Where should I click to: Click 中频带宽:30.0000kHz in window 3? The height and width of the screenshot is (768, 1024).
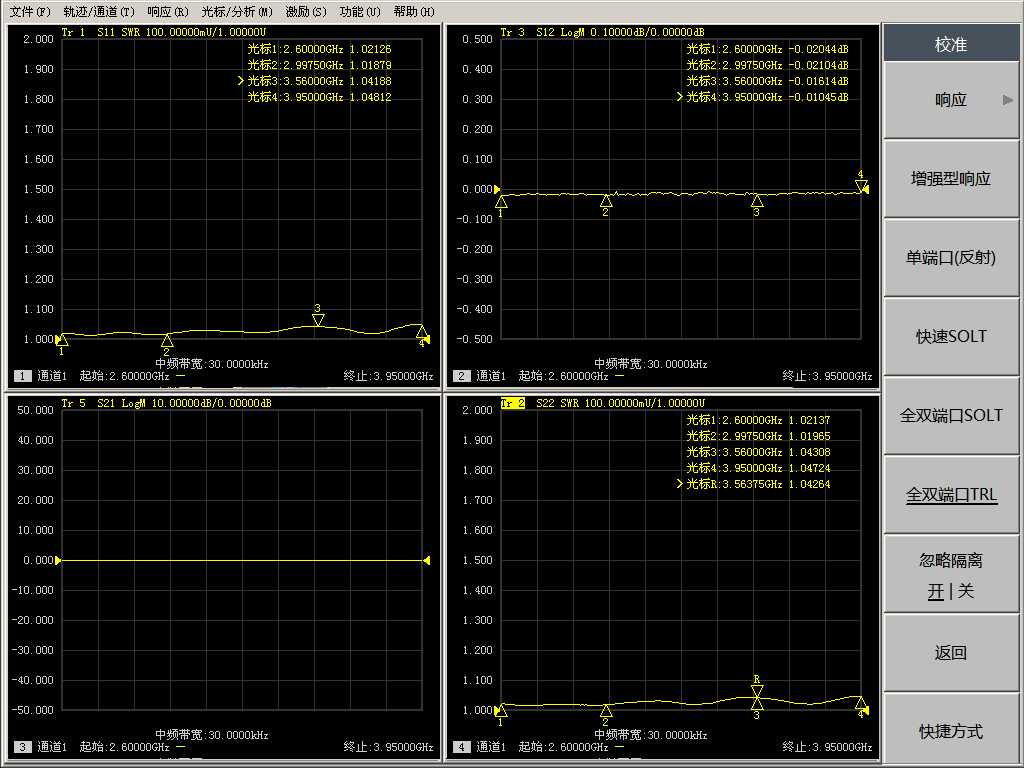click(212, 735)
